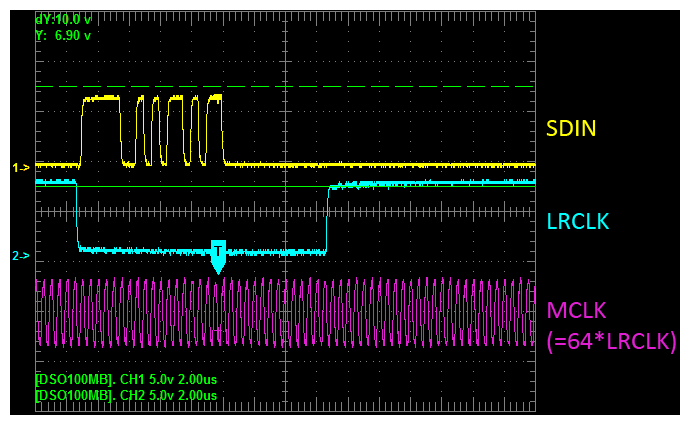Click the LRCLK falling edge
This screenshot has width=690, height=425.
pos(77,215)
